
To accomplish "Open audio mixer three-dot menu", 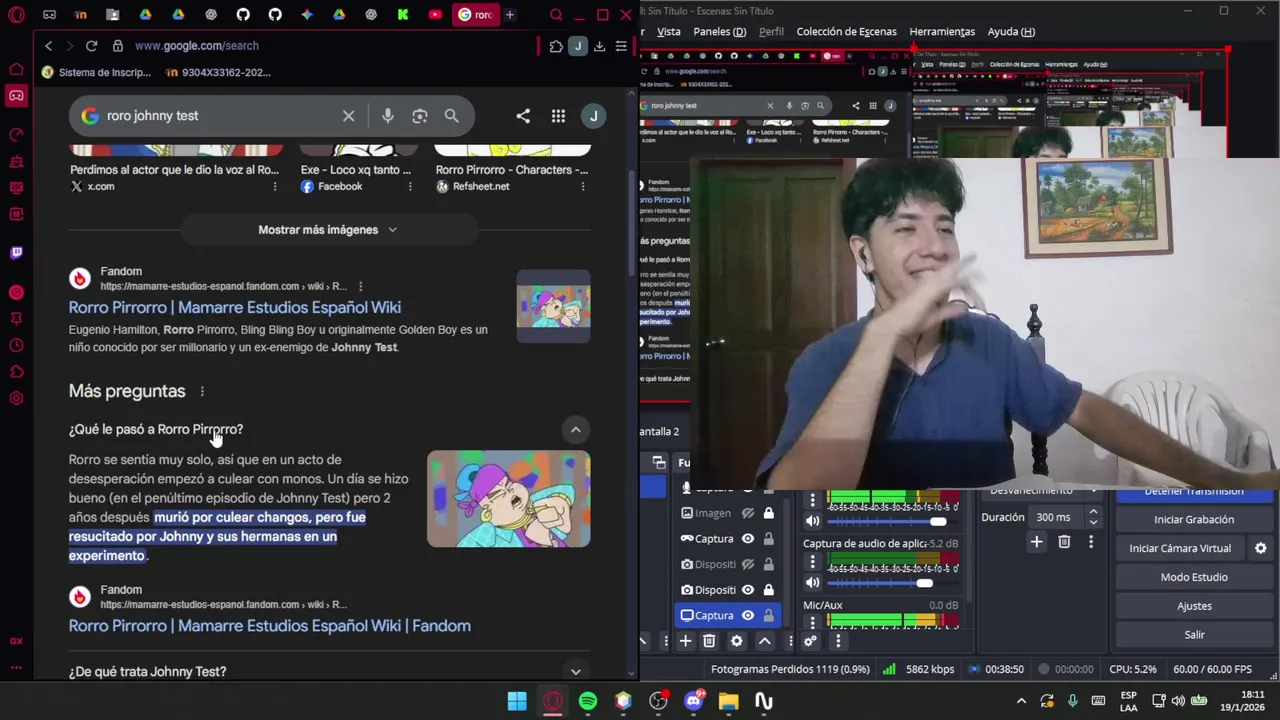I will tap(838, 641).
